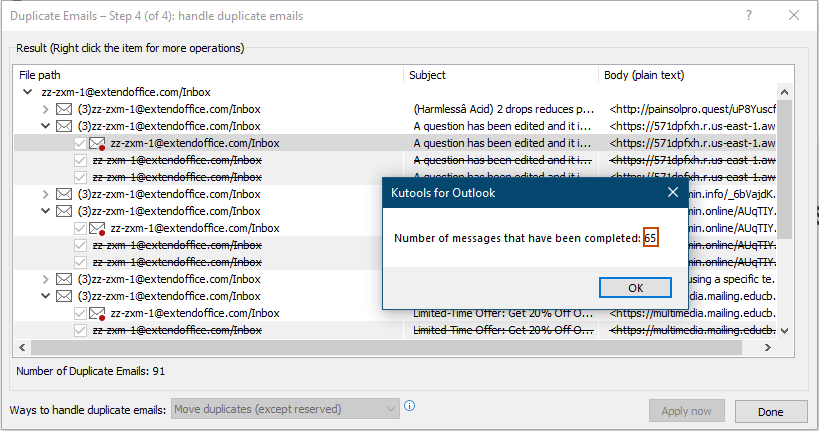The width and height of the screenshot is (819, 431).
Task: Click the horizontal scrollbar left arrow
Action: [22, 347]
